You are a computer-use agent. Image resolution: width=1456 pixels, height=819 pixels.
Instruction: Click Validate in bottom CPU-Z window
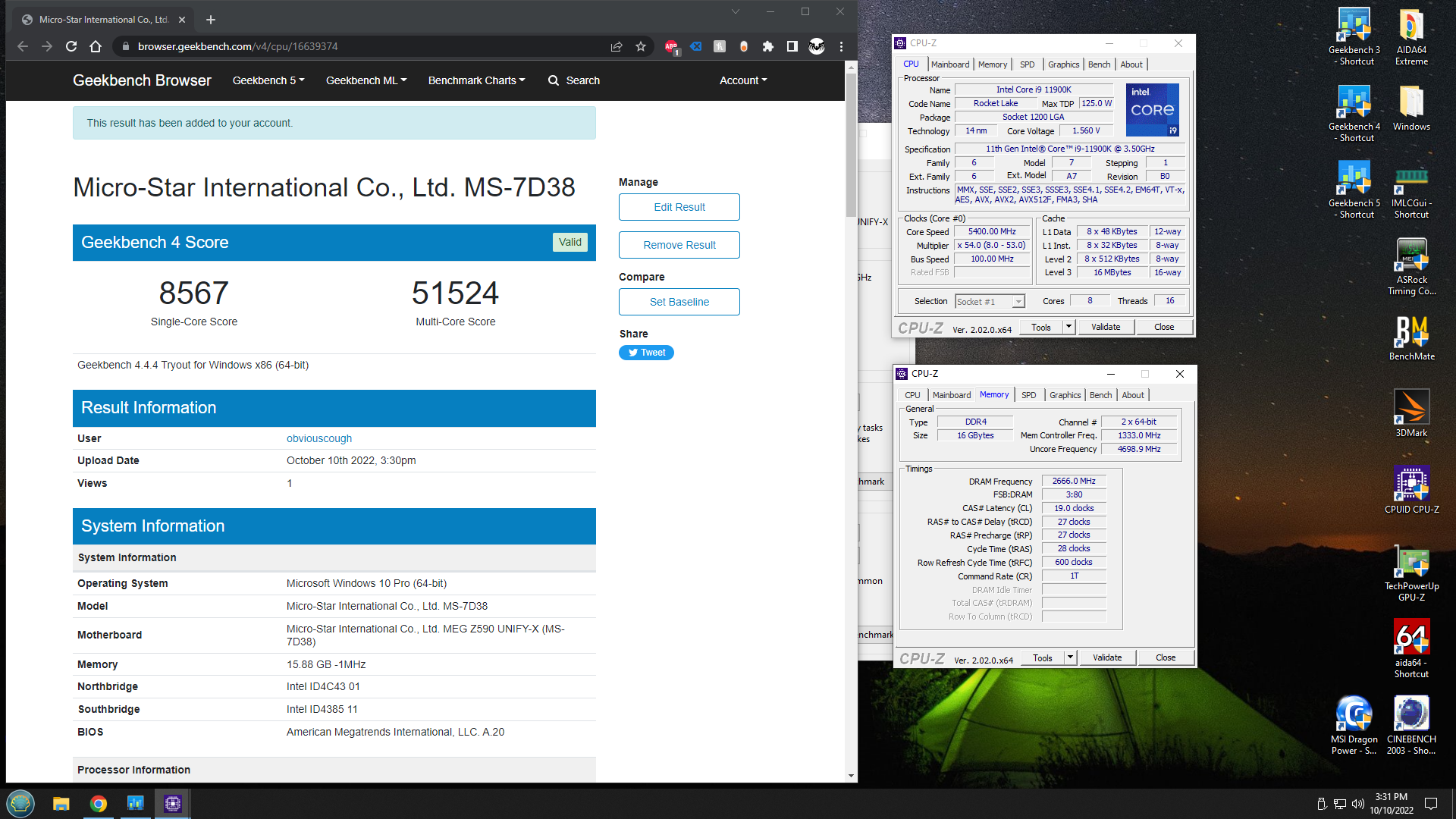pos(1107,657)
